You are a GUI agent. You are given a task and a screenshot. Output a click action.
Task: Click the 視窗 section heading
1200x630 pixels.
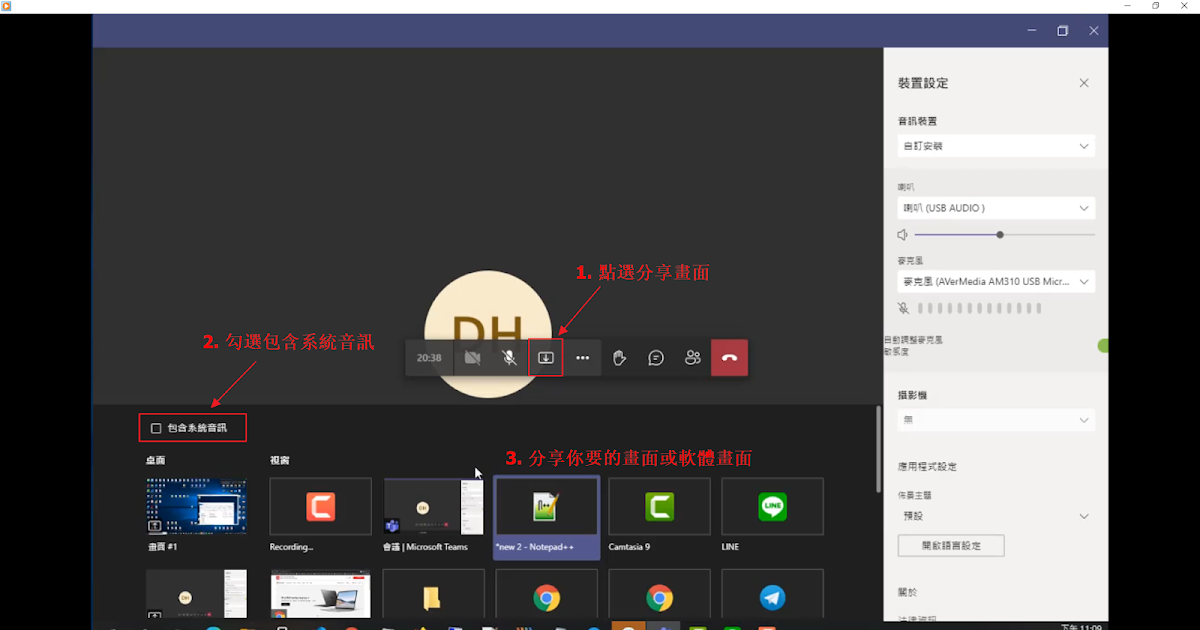[x=280, y=461]
